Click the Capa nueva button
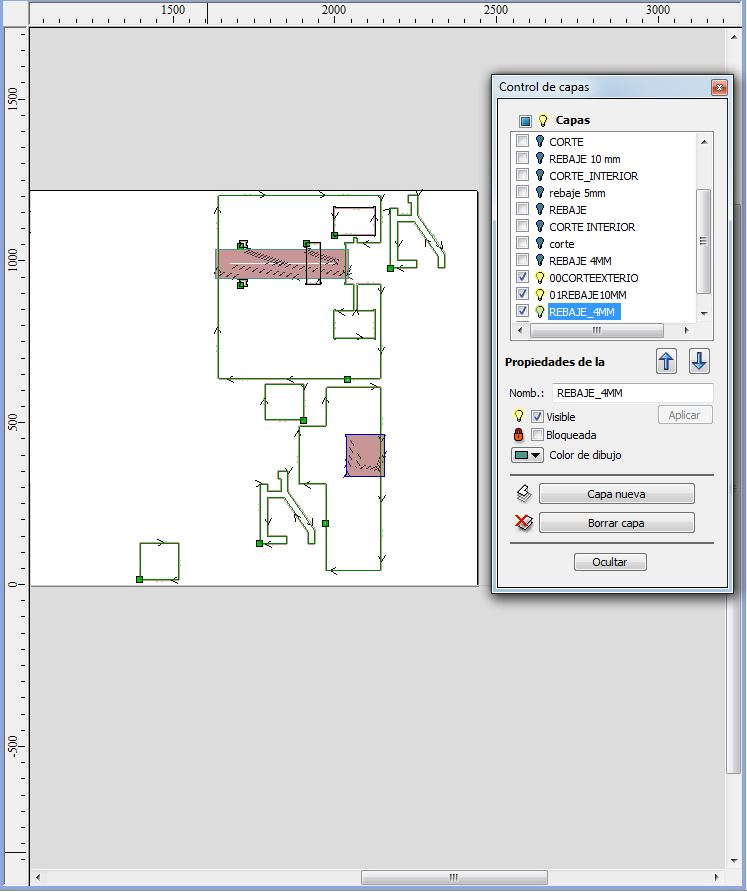 (617, 494)
